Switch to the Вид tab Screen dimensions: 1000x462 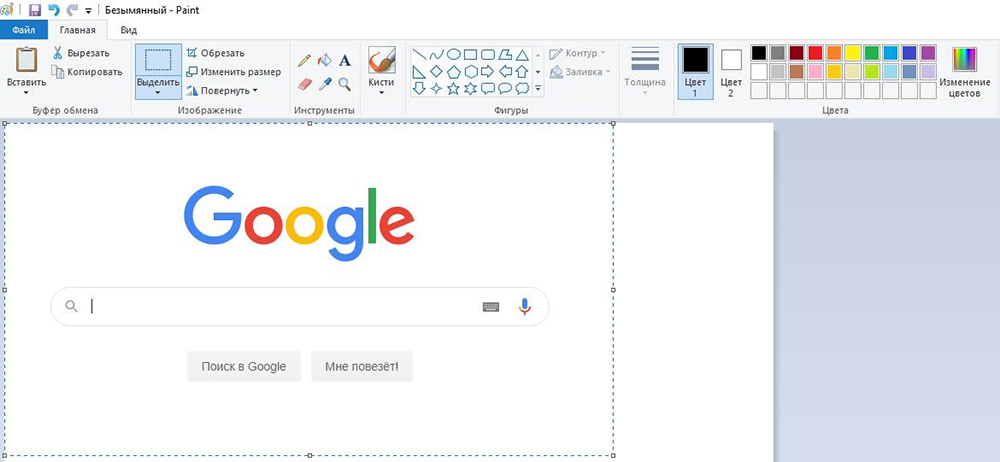tap(129, 30)
